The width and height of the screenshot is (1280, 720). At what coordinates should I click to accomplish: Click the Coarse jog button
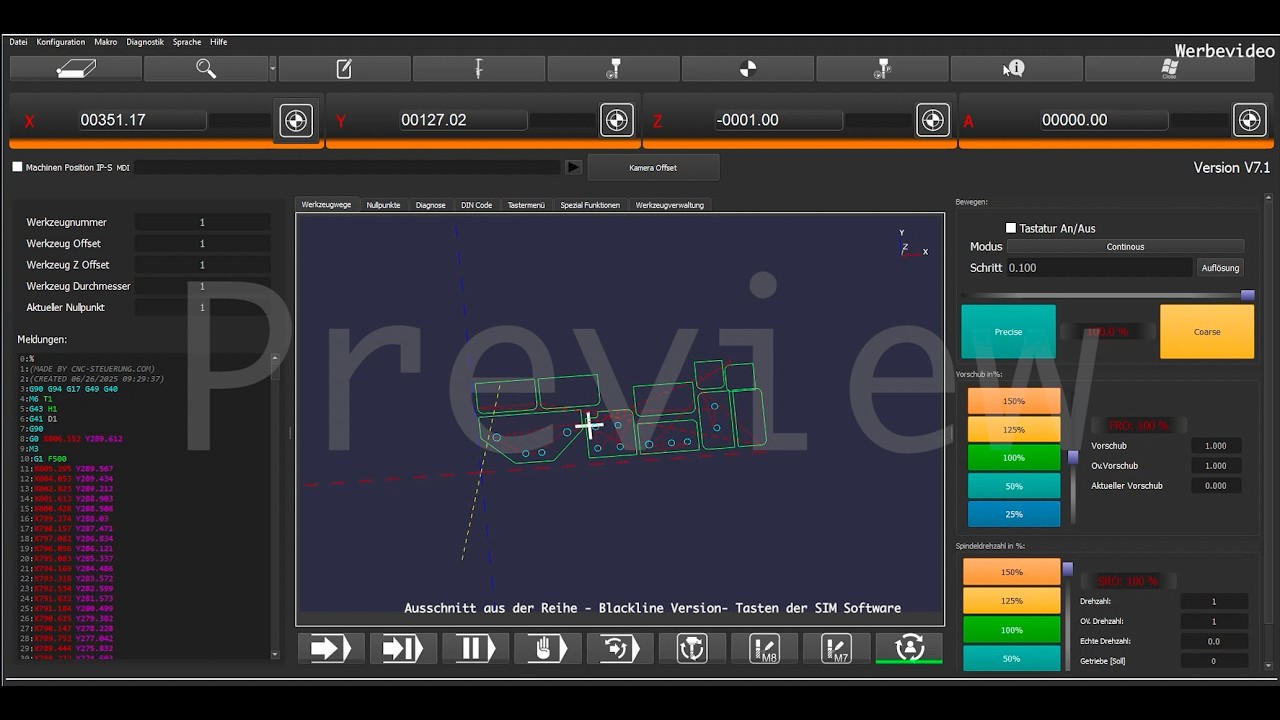point(1207,331)
